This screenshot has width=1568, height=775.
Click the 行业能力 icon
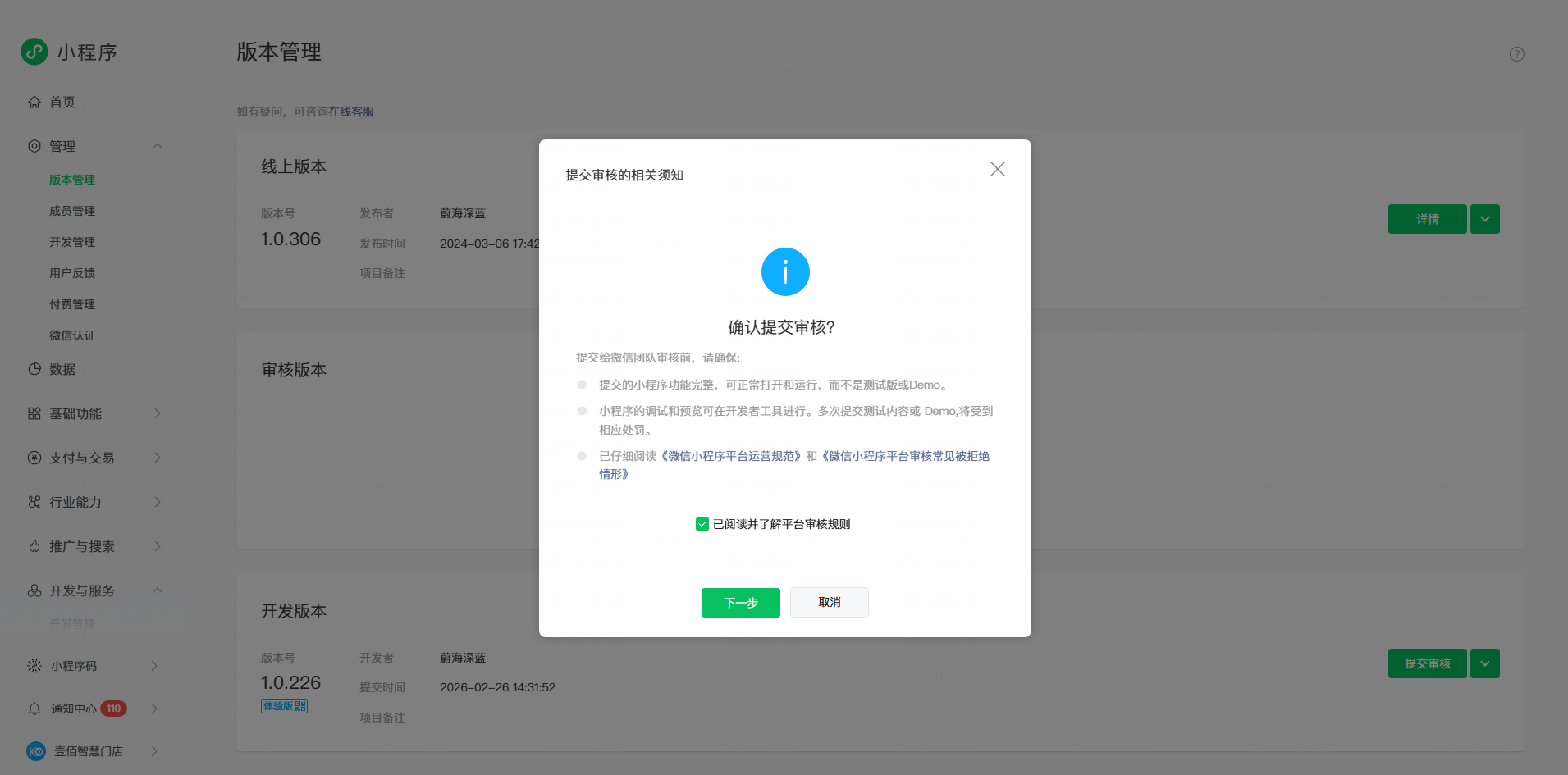34,502
